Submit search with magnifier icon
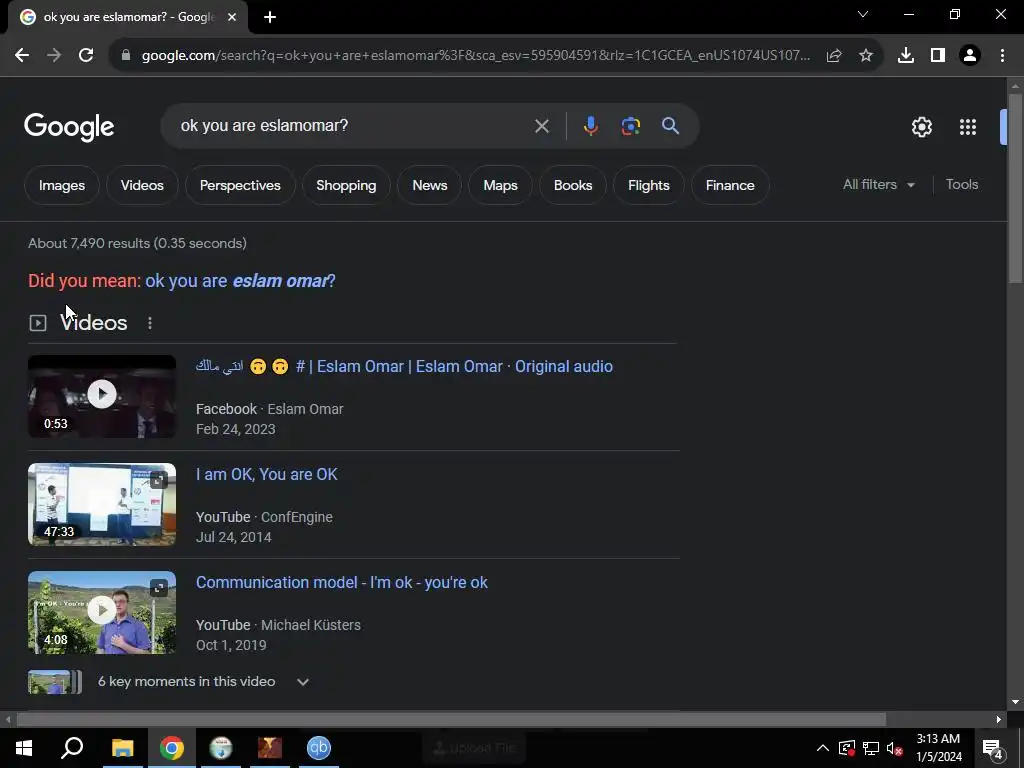 tap(671, 126)
